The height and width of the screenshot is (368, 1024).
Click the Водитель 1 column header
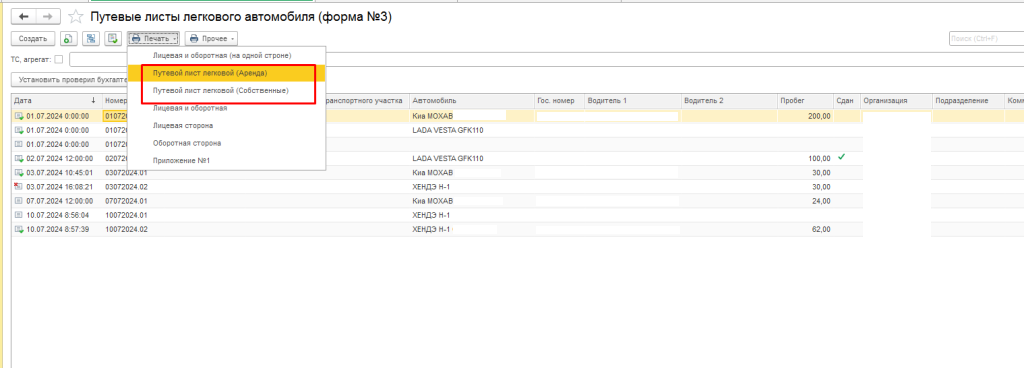pyautogui.click(x=632, y=101)
